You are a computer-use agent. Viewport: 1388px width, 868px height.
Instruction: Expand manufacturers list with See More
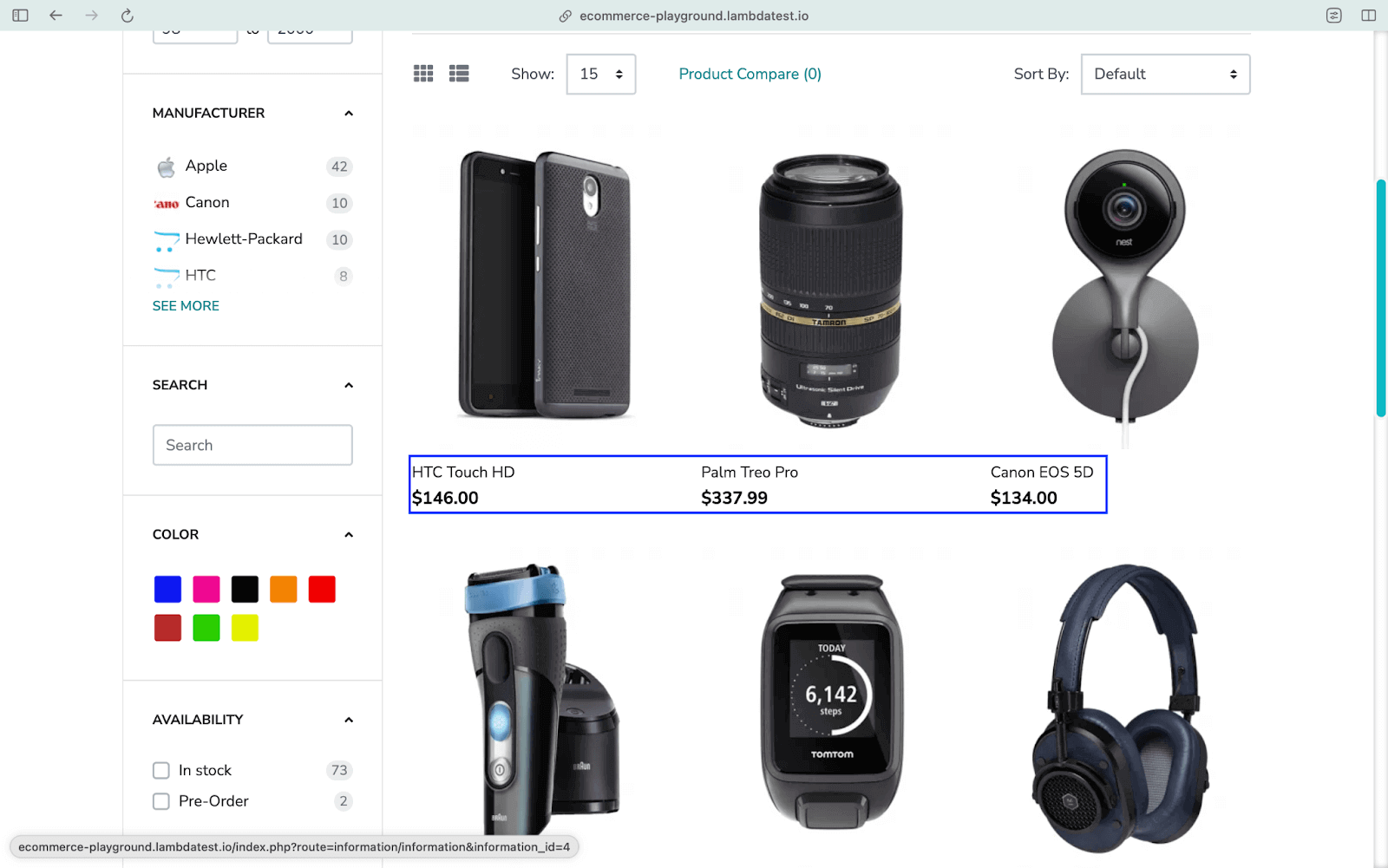[x=186, y=306]
